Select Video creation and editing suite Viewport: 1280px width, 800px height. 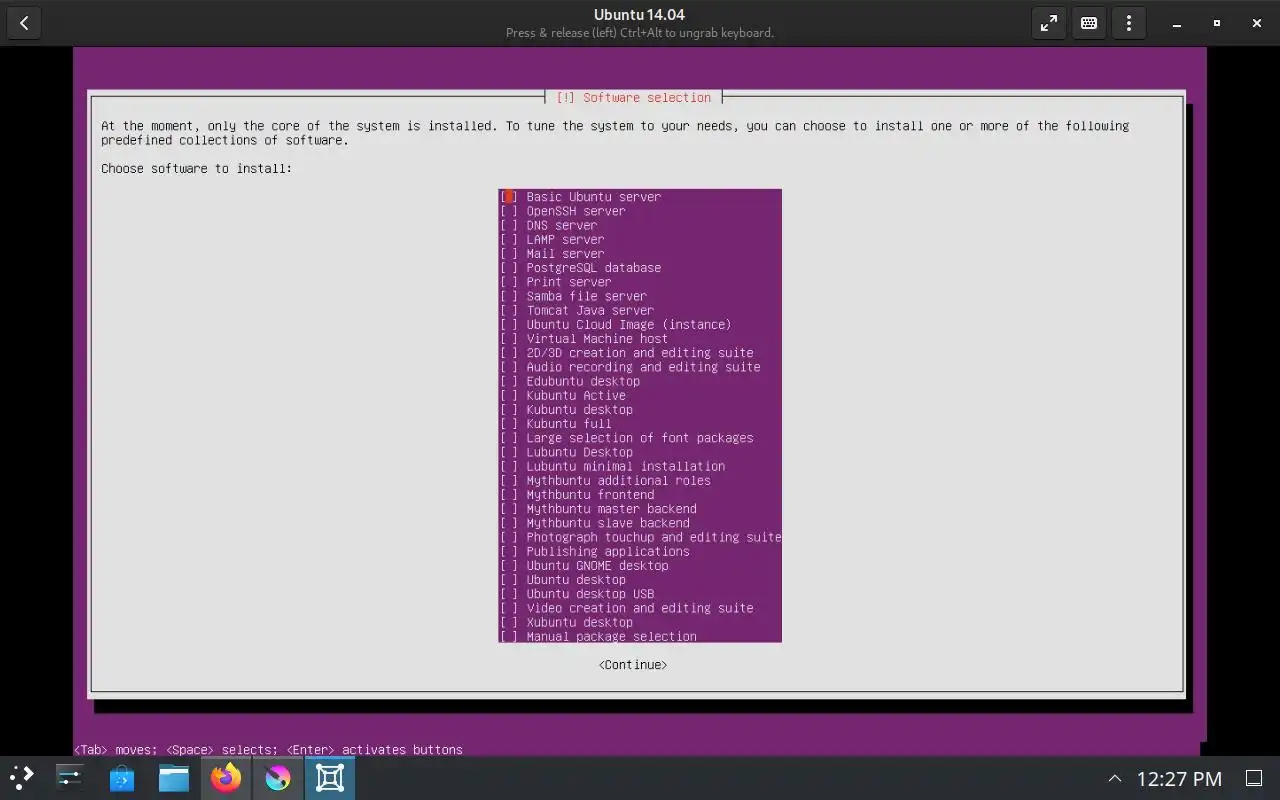(x=640, y=608)
